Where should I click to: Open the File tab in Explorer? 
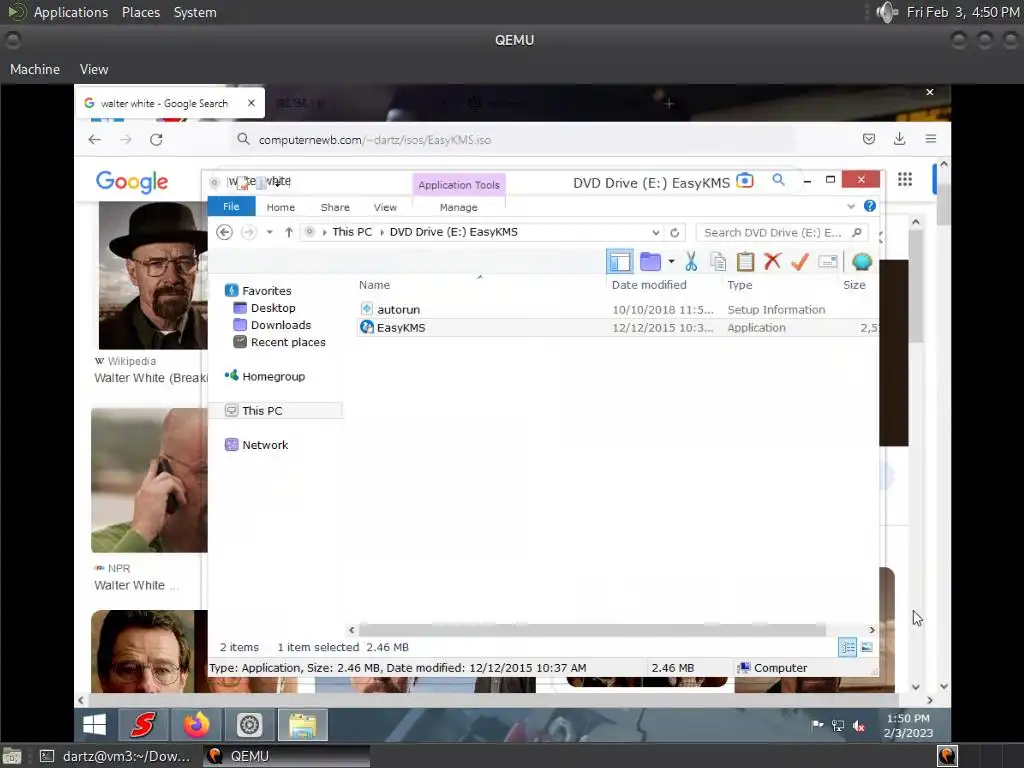pos(231,206)
